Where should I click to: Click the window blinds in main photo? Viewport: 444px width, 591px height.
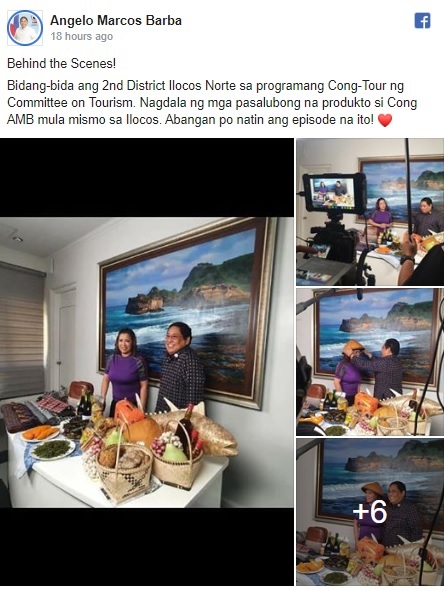(22, 331)
